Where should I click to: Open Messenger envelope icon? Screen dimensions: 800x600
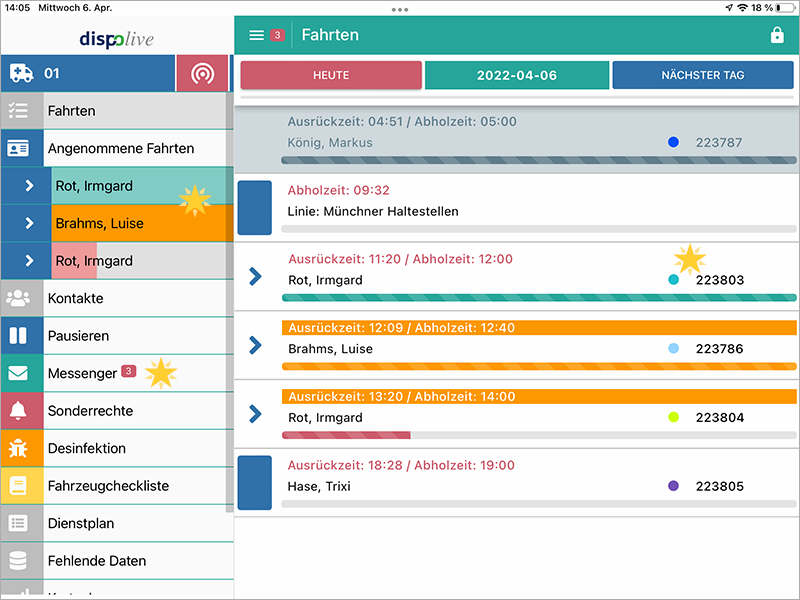pyautogui.click(x=19, y=374)
